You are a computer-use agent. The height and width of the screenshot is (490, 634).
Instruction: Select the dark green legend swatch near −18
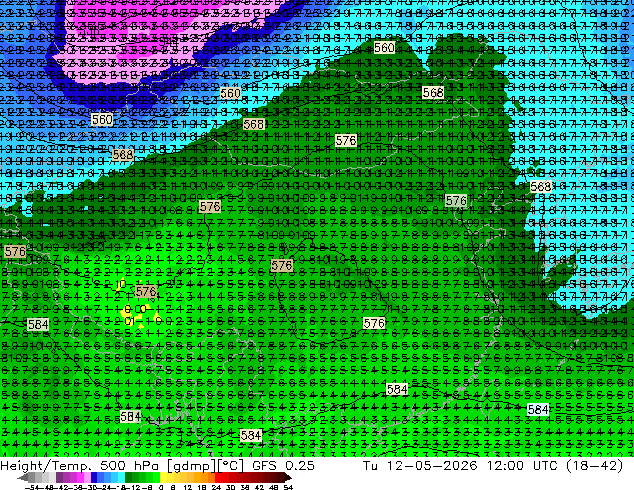point(129,478)
